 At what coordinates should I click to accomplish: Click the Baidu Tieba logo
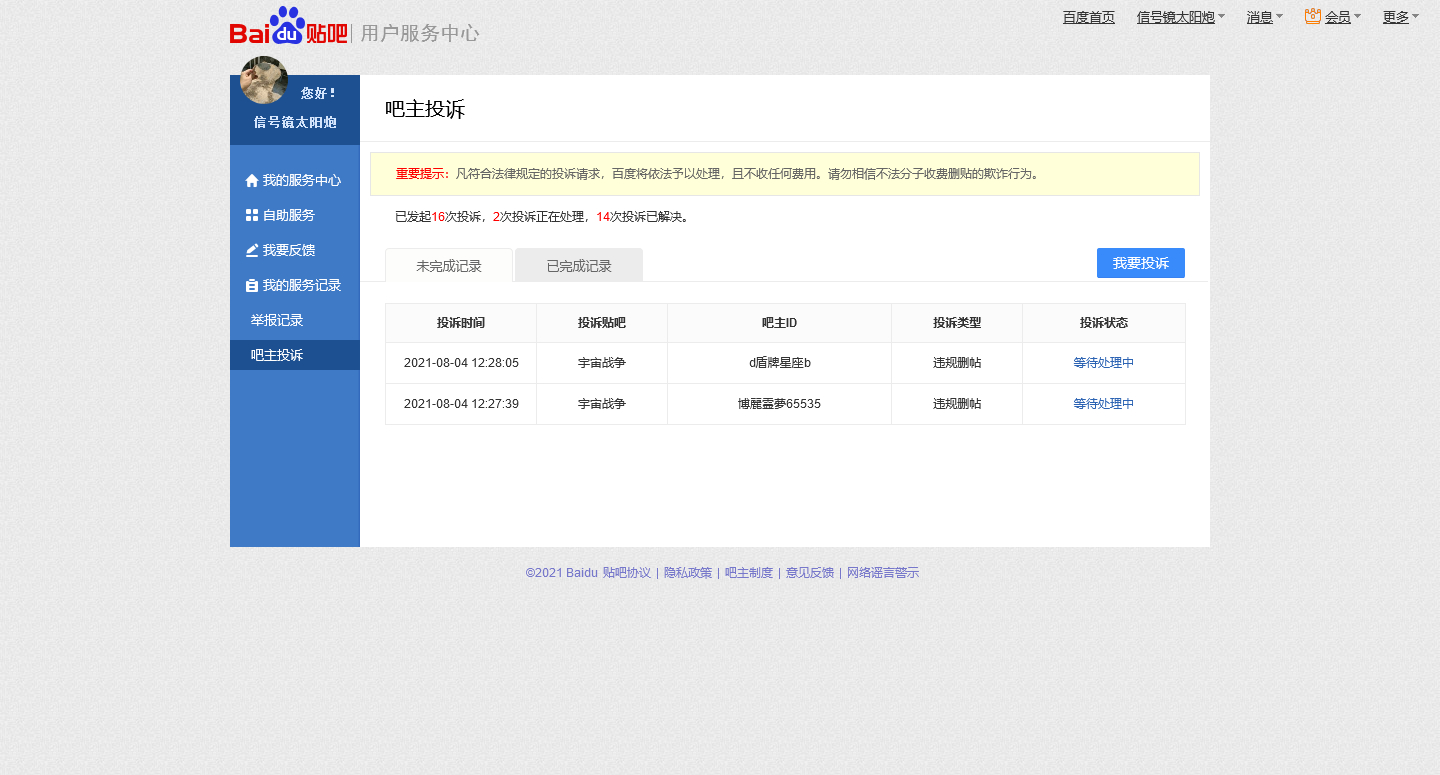click(x=288, y=28)
